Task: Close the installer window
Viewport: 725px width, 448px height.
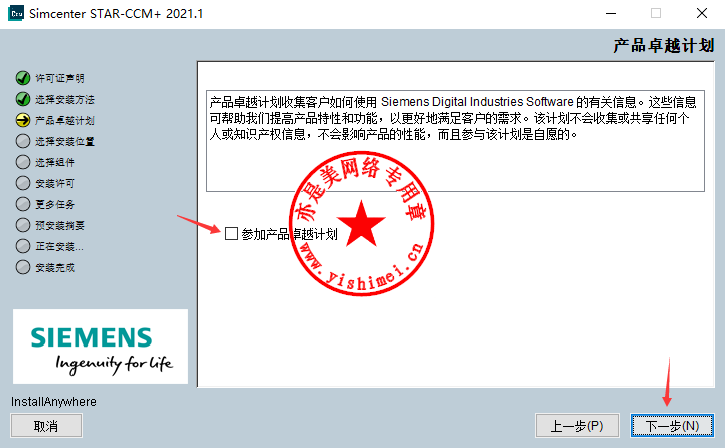Action: [702, 13]
